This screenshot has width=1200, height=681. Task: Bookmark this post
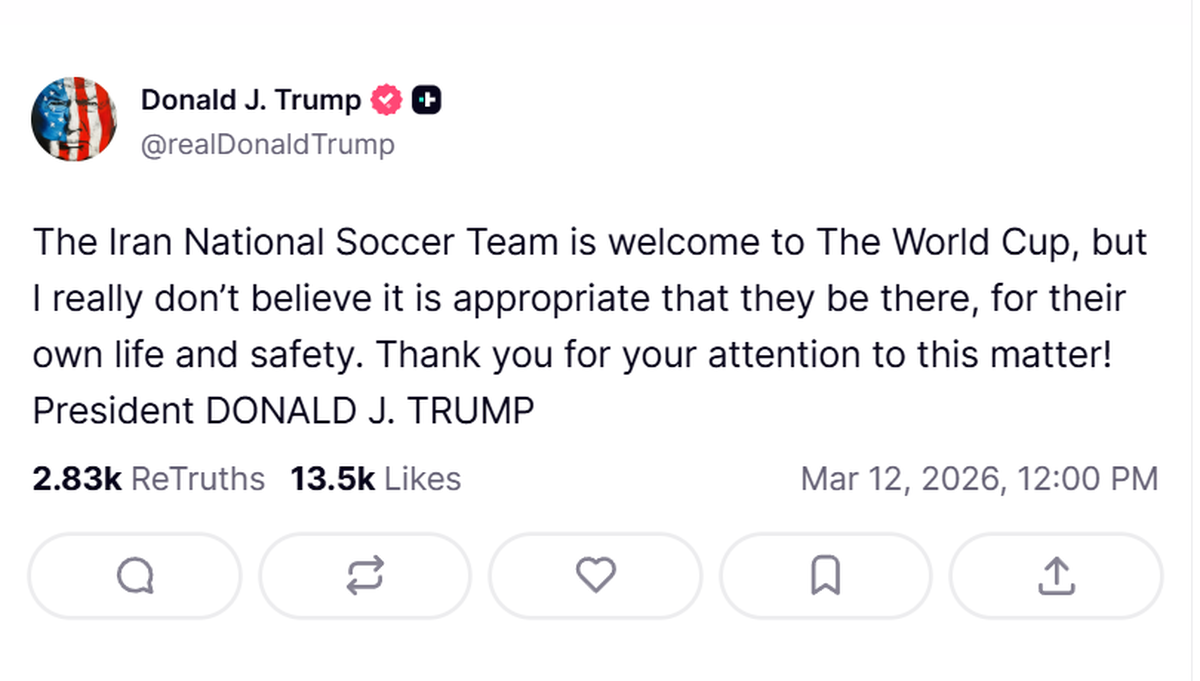pos(825,575)
